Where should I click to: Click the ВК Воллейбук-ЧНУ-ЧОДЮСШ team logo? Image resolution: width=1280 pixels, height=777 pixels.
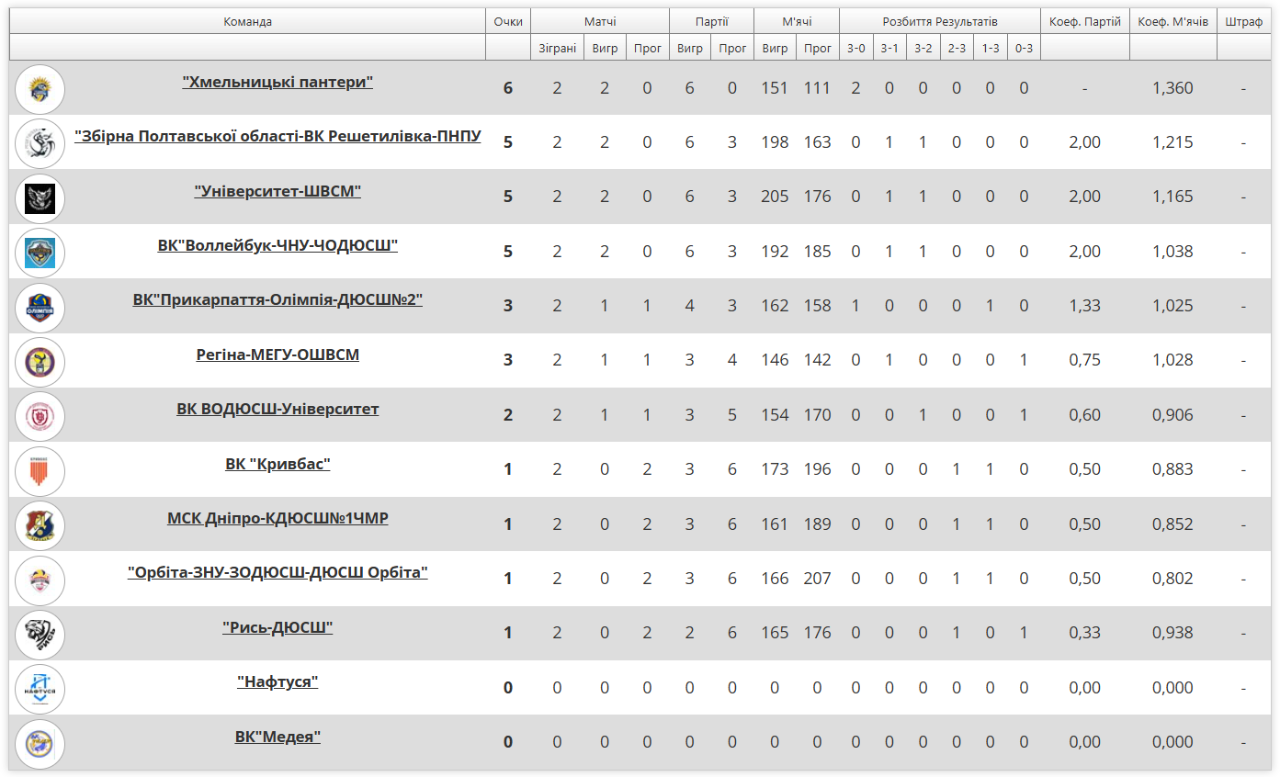tap(40, 252)
